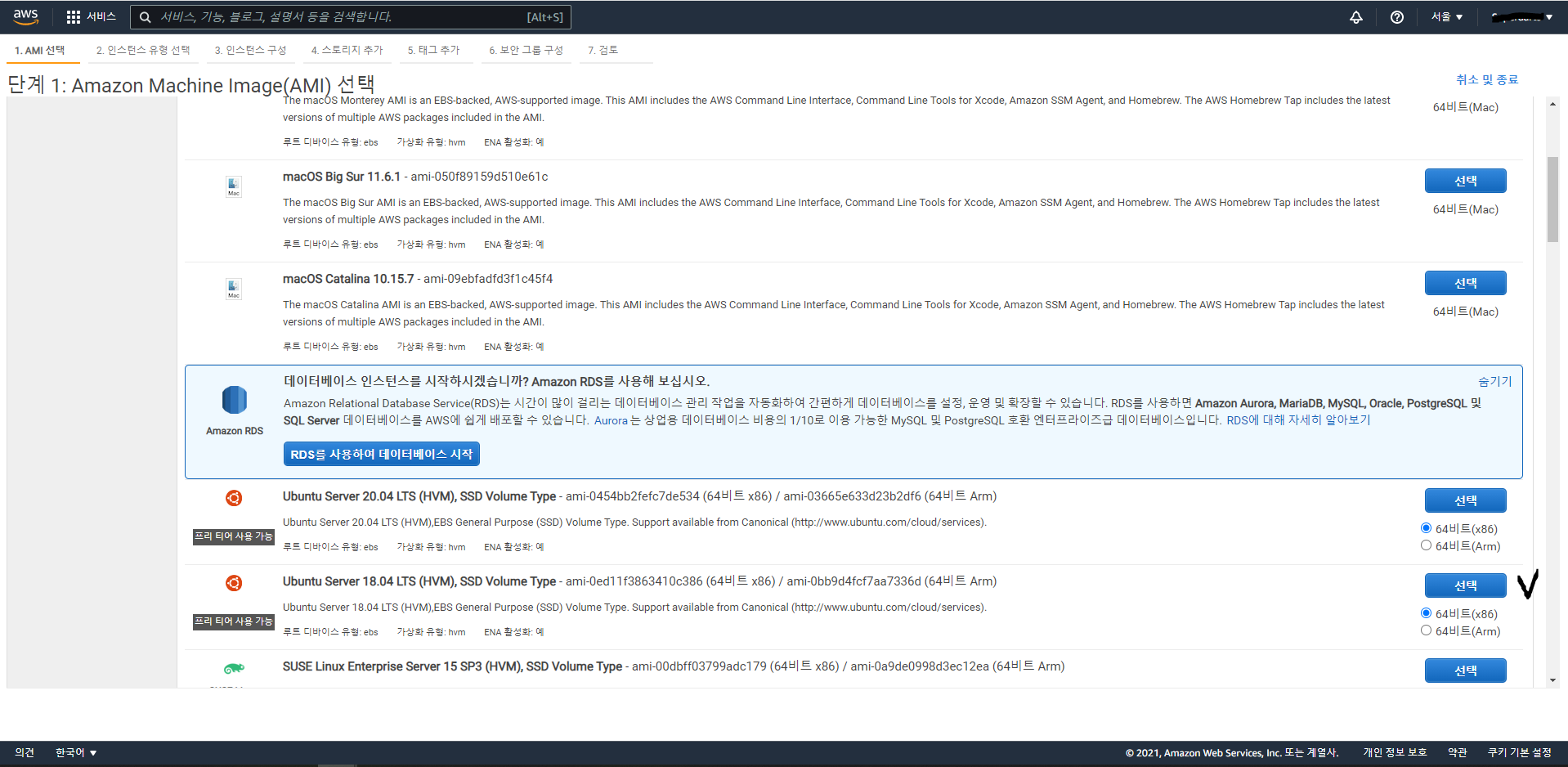Click the macOS Catalina 10.15.7 title

348,279
